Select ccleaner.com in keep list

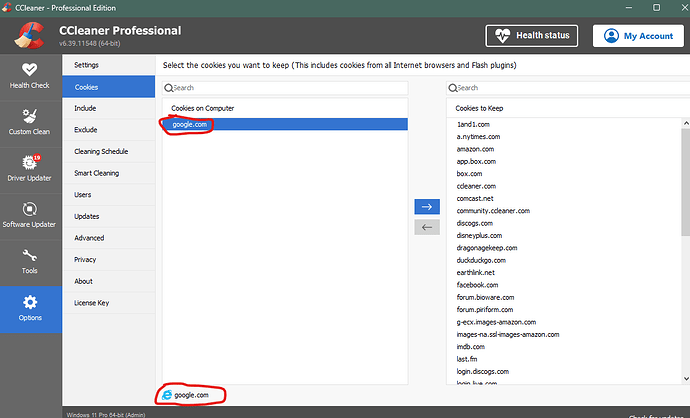pyautogui.click(x=476, y=186)
